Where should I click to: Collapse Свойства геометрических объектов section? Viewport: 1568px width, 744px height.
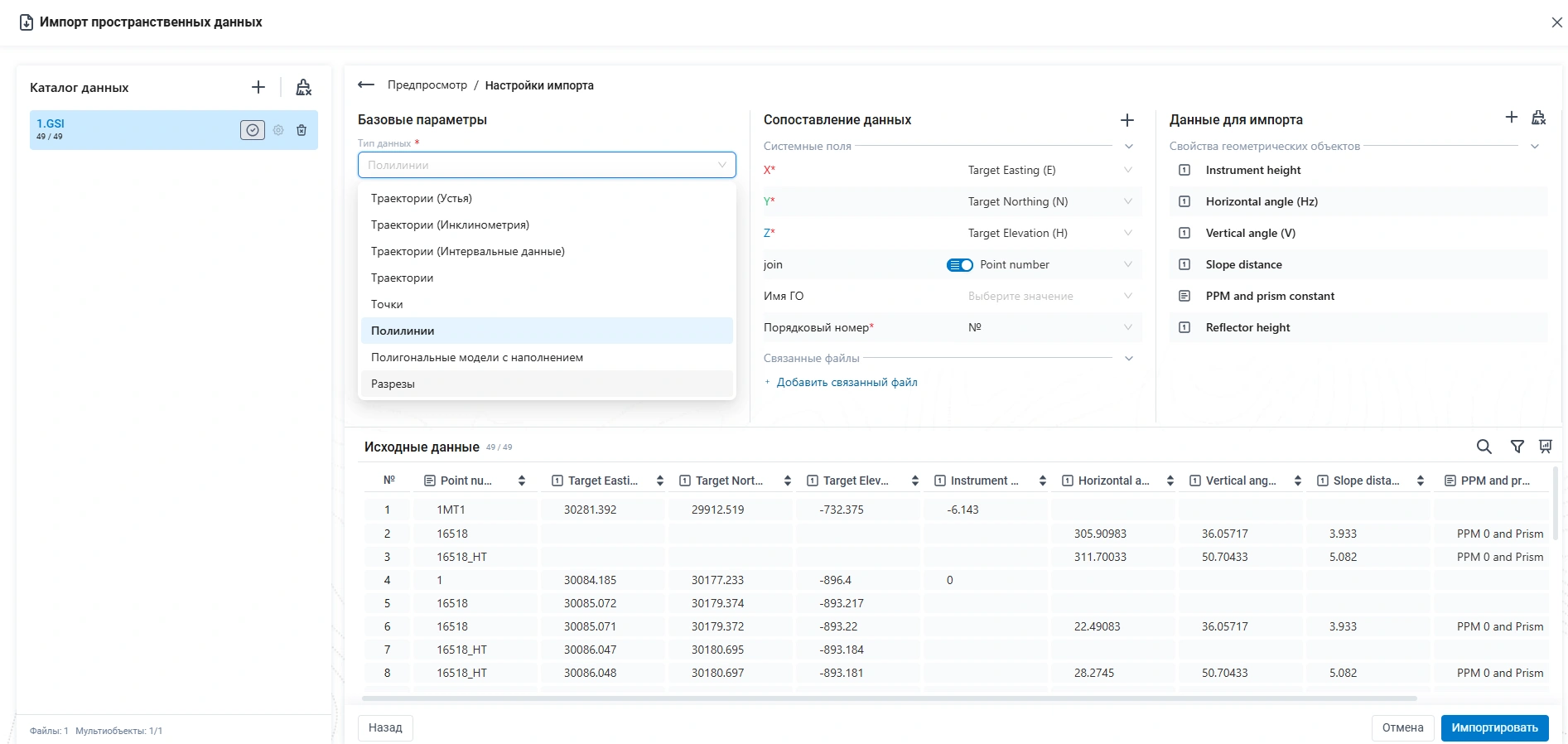(x=1535, y=147)
